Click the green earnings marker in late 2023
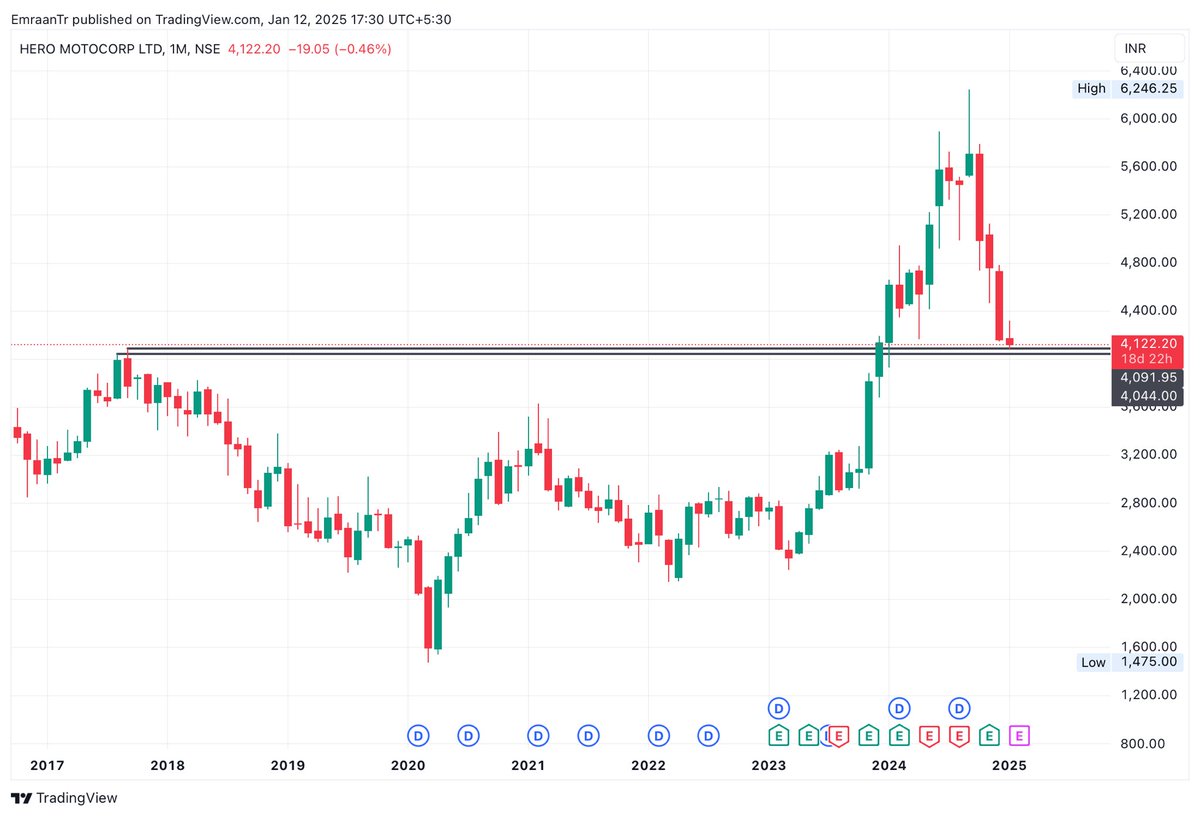 coord(868,736)
